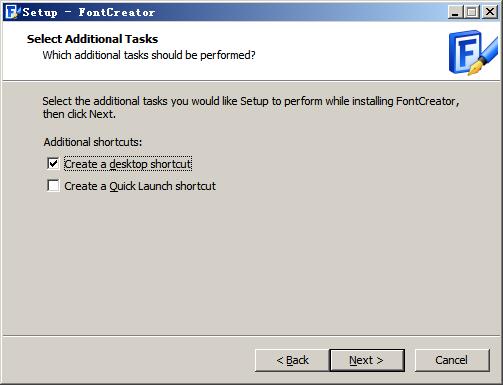Click the FontCreator pen logo in header
The height and width of the screenshot is (385, 503).
473,53
